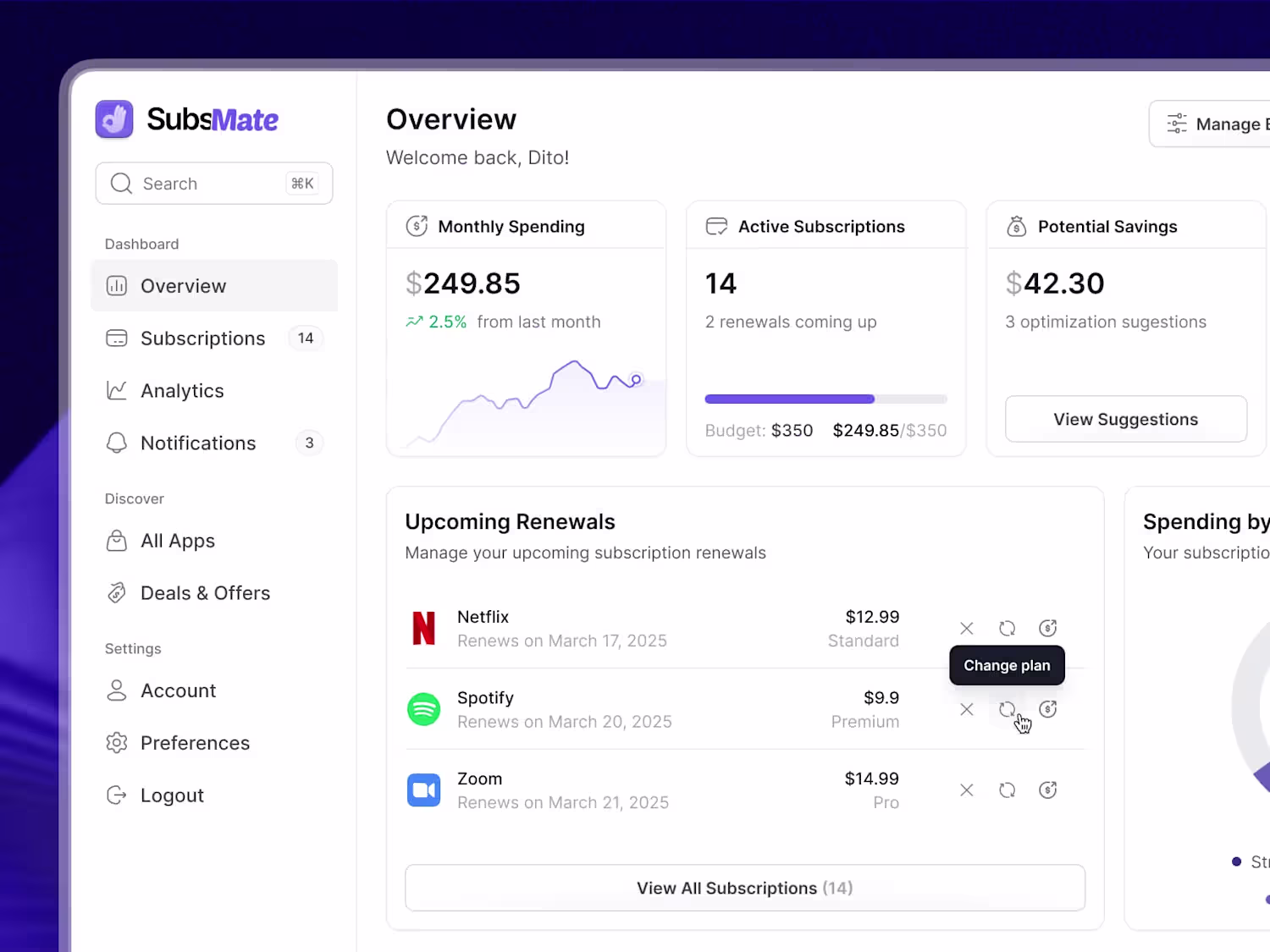
Task: Click the Zoom logo
Action: tap(423, 790)
